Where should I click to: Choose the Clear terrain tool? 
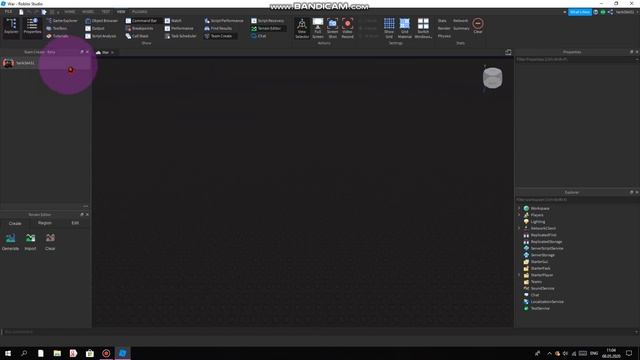tap(50, 242)
